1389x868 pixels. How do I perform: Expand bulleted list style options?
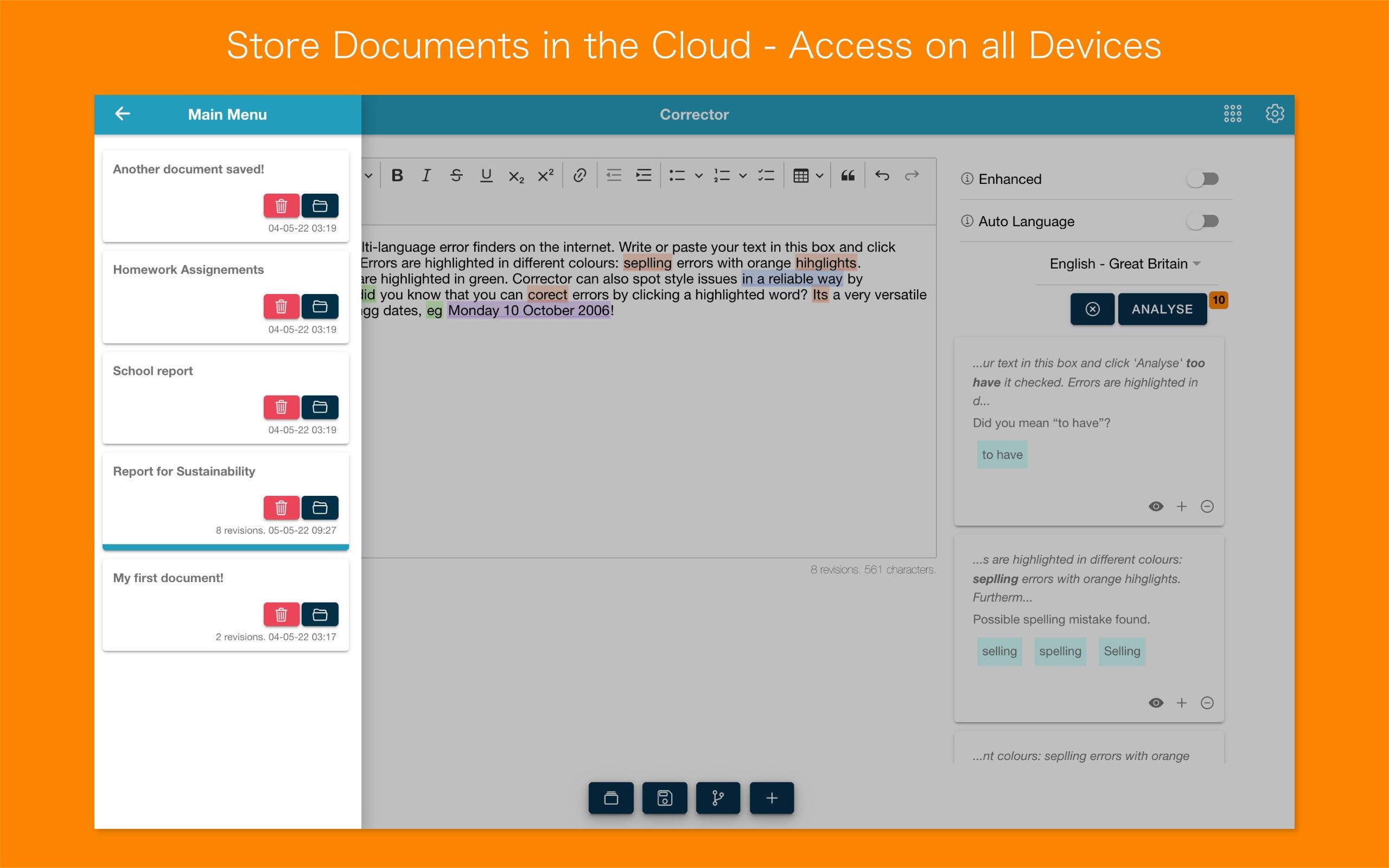(698, 176)
